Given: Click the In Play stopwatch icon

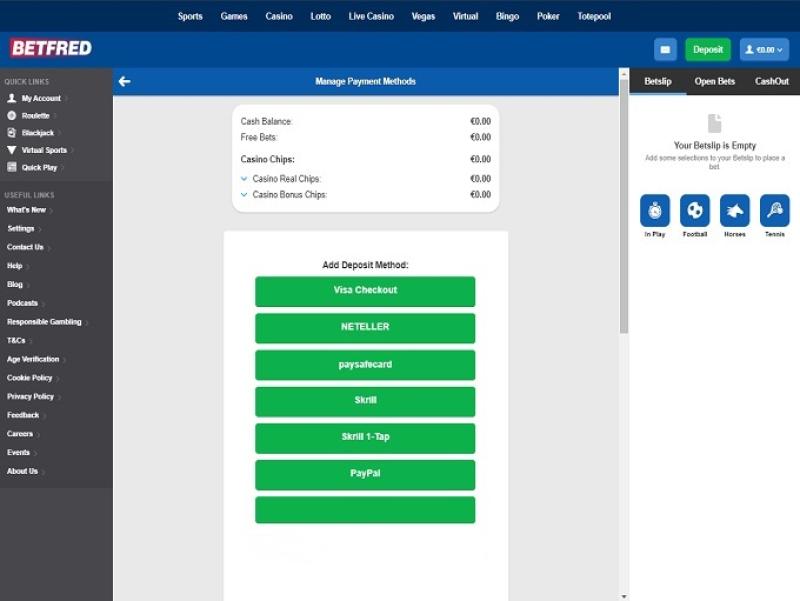Looking at the screenshot, I should click(655, 211).
